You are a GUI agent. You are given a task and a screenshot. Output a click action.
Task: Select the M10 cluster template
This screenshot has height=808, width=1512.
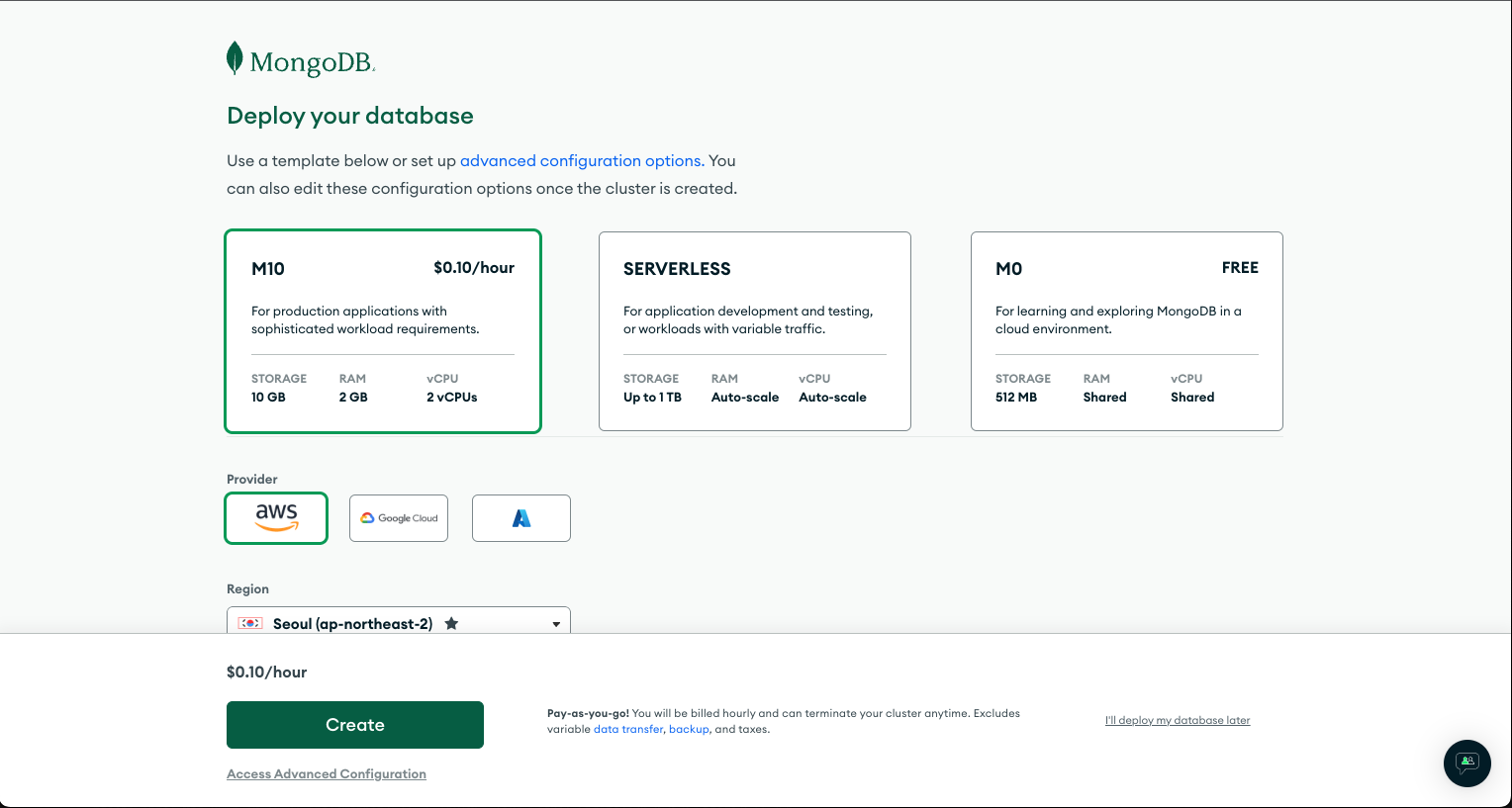pyautogui.click(x=383, y=331)
